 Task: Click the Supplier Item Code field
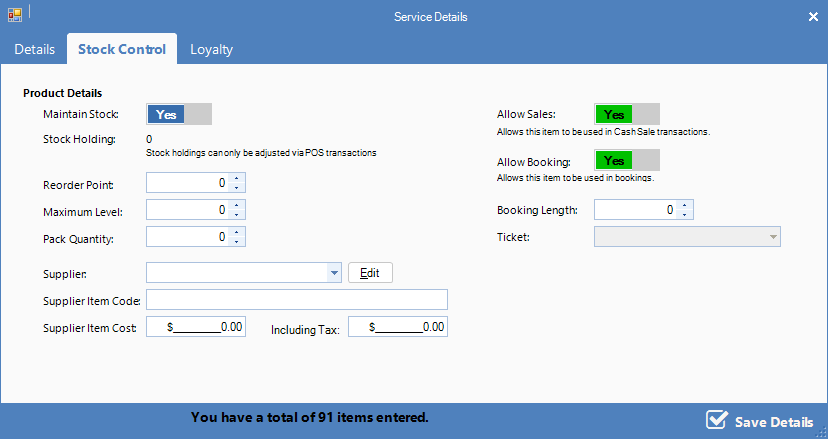click(x=297, y=300)
